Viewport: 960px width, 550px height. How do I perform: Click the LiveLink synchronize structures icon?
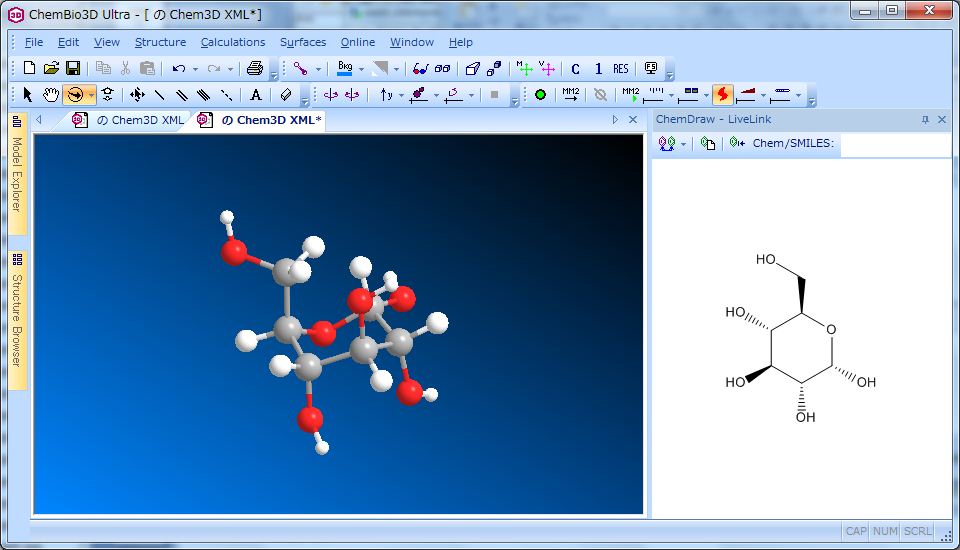(x=667, y=143)
